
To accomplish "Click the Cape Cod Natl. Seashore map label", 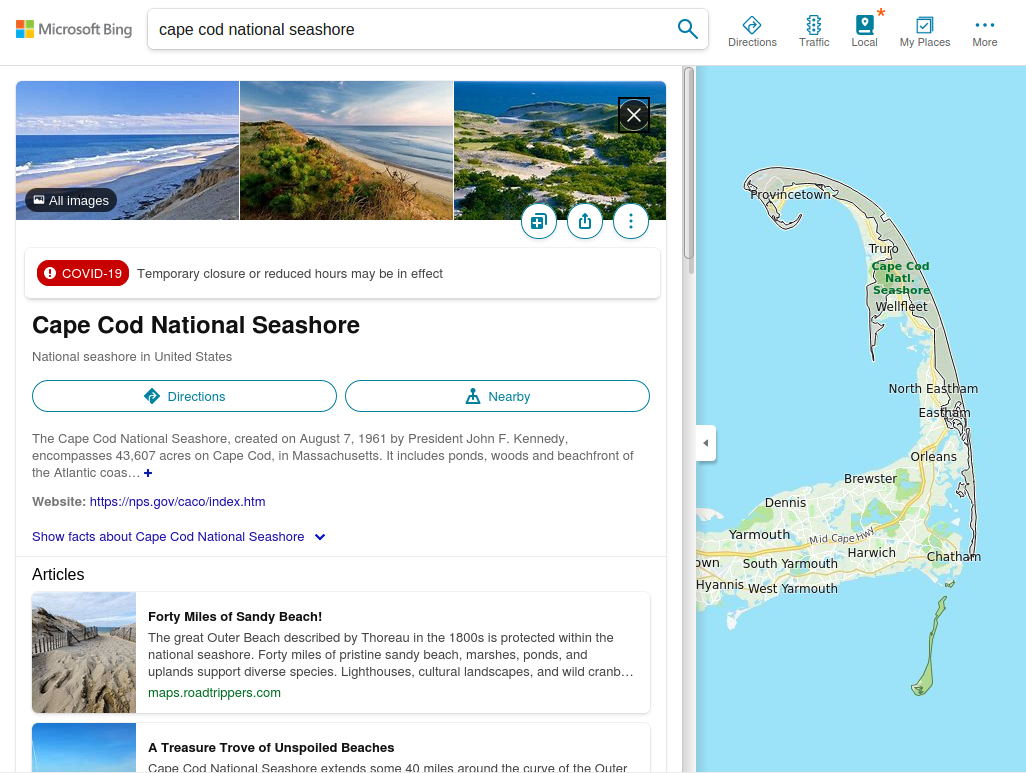I will [x=901, y=278].
